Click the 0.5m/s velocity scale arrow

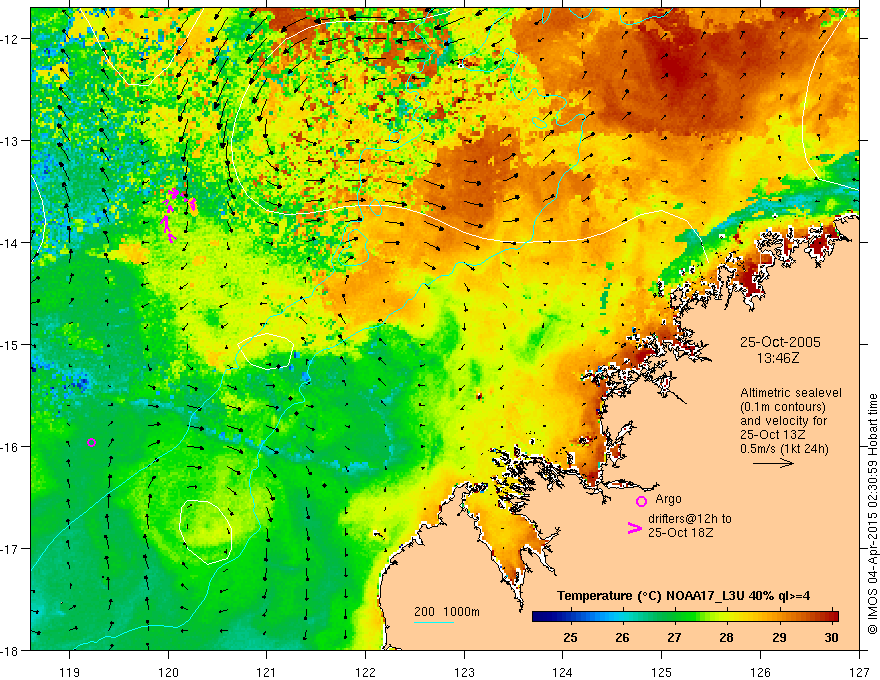773,463
